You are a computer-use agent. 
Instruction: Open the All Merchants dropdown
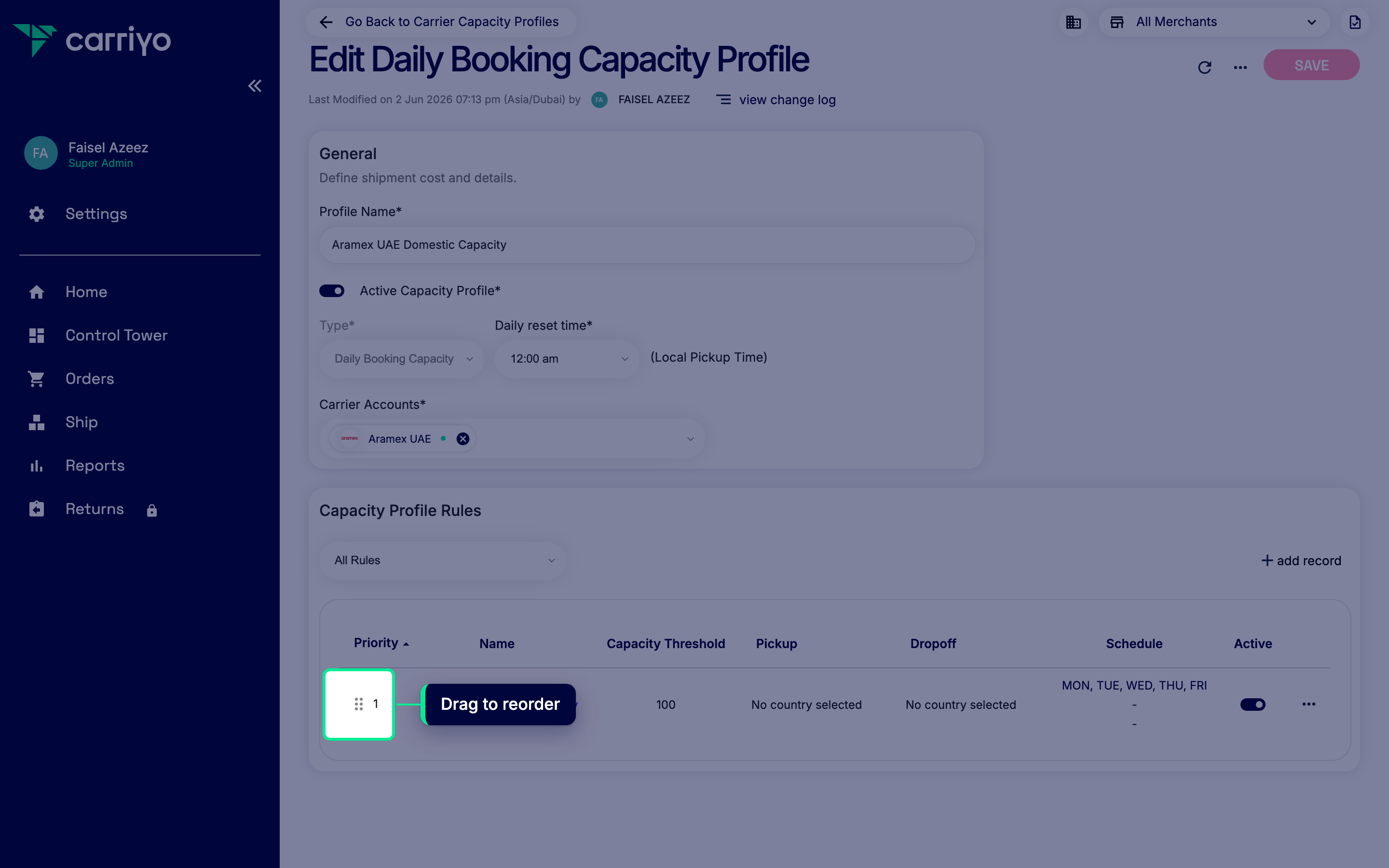[x=1214, y=22]
